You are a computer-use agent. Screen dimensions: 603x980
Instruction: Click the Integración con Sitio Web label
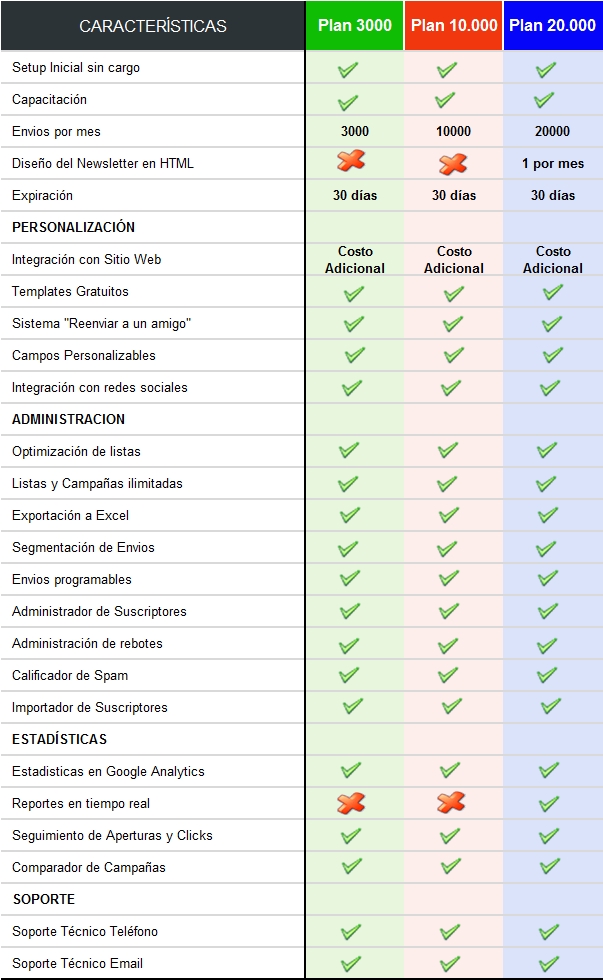click(86, 260)
